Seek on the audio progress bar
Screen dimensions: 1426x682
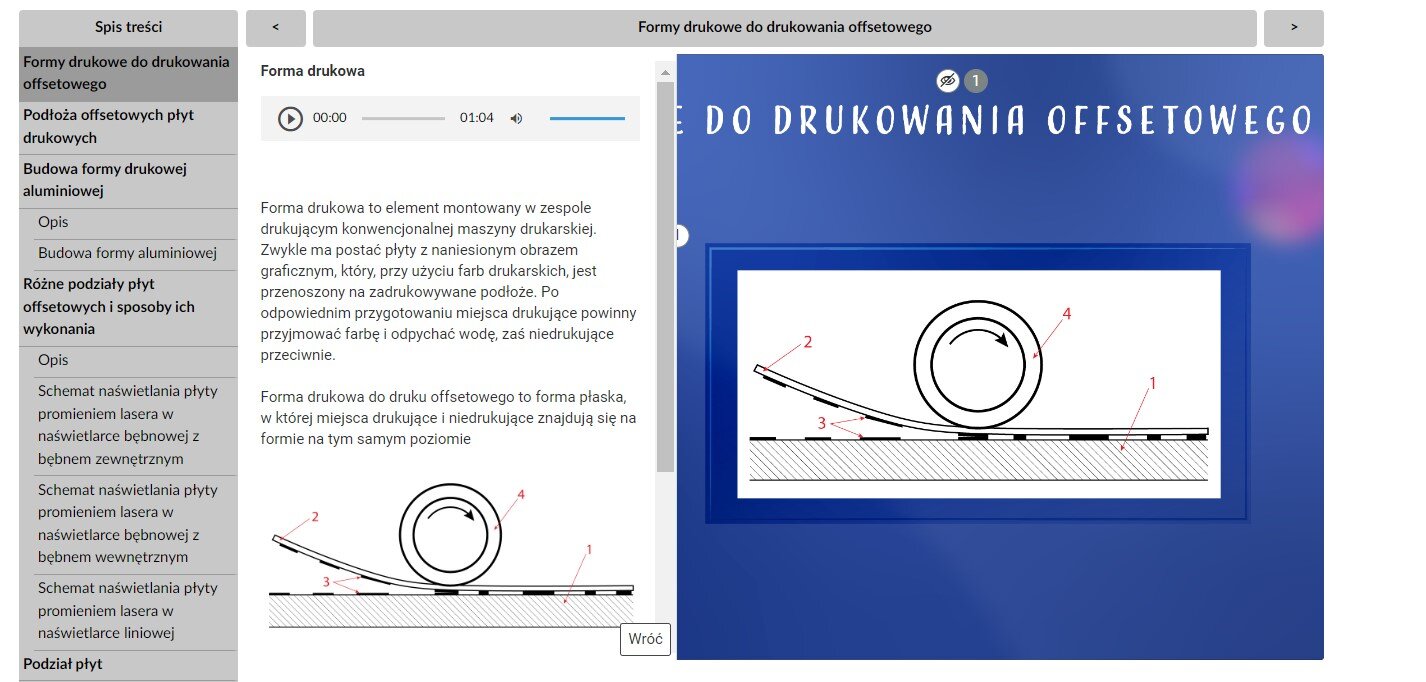(403, 118)
